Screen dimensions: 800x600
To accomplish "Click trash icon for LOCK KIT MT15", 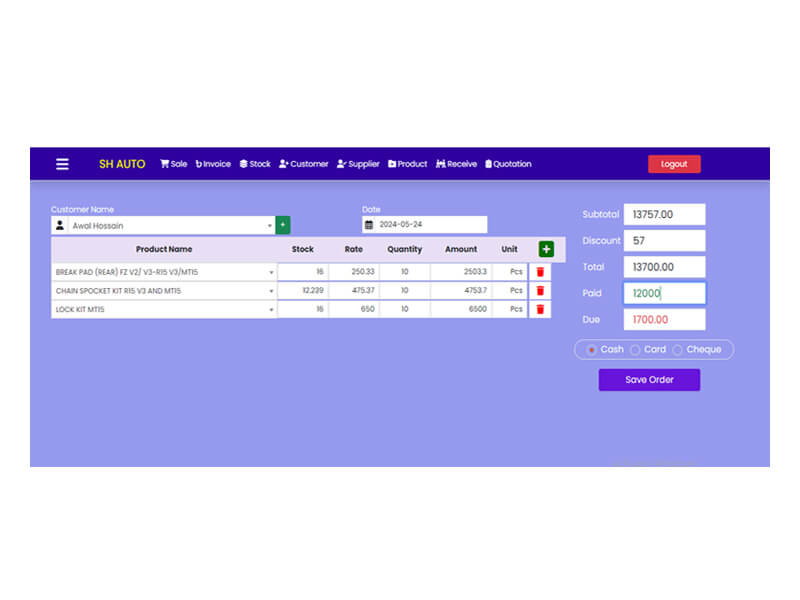I will pos(541,310).
